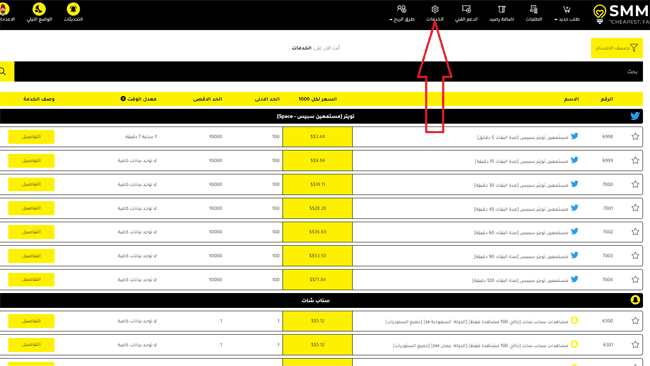Open the category filter (تصنيف الاقسام)

click(x=617, y=48)
